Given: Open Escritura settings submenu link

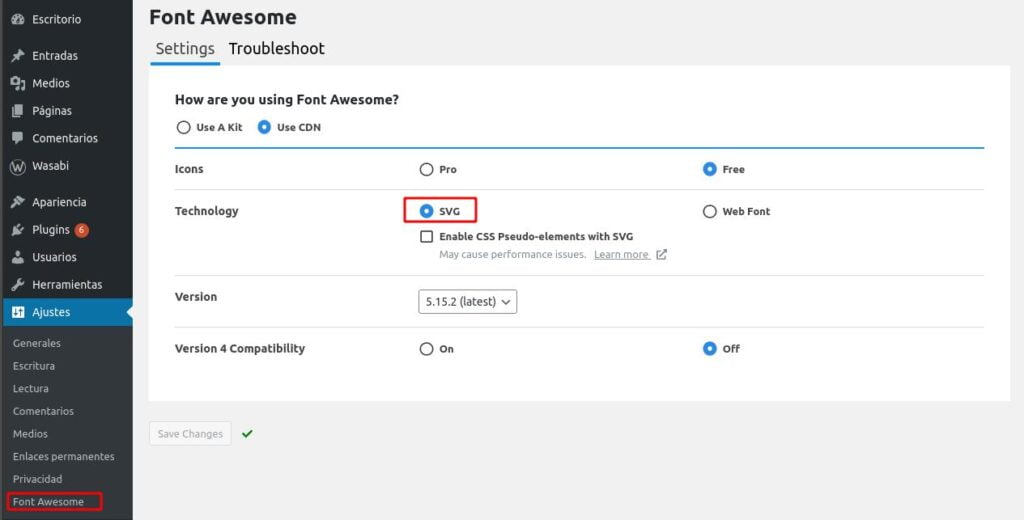Looking at the screenshot, I should [34, 366].
